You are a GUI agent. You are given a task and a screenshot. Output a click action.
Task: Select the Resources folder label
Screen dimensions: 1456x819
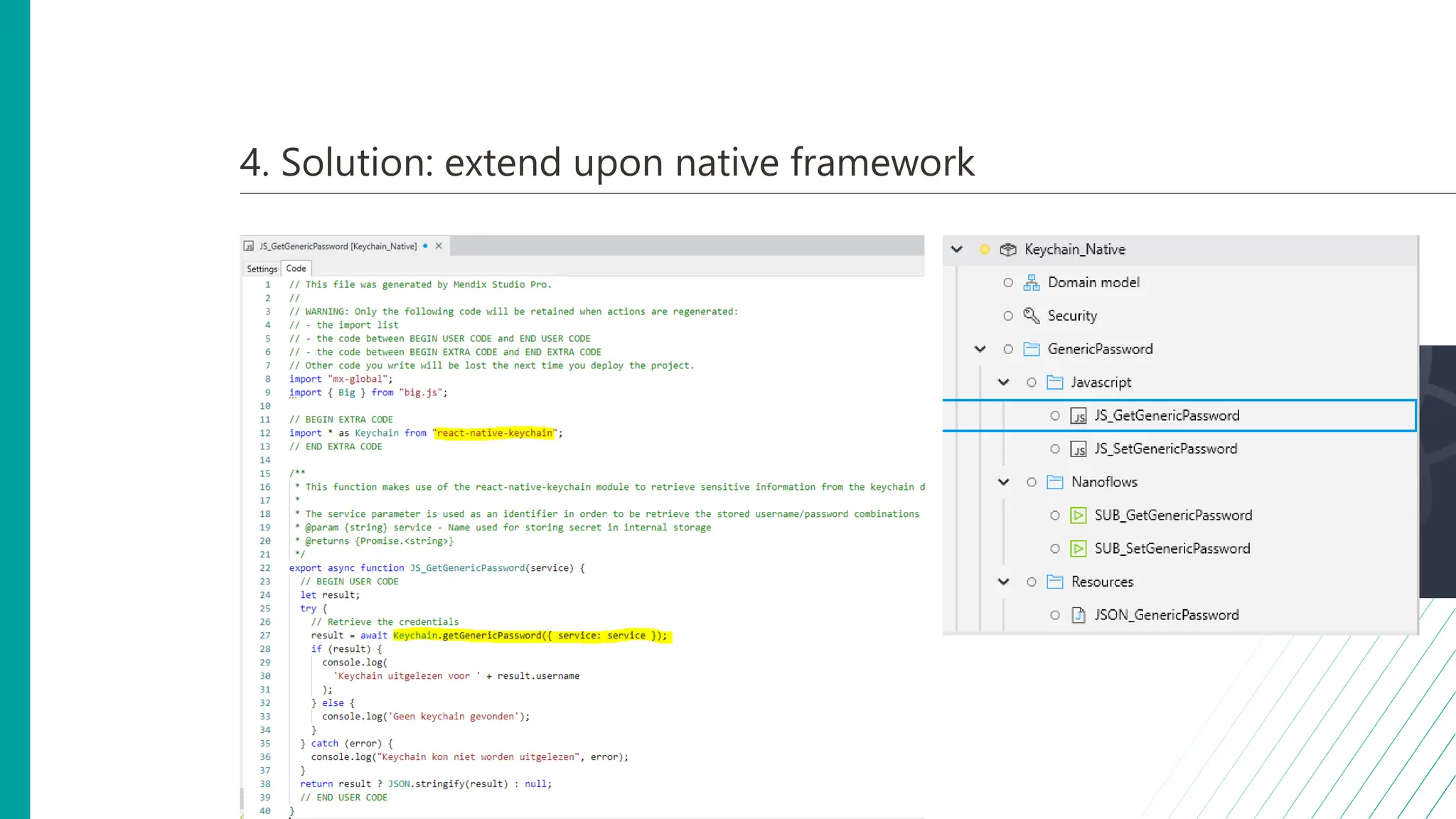1103,582
